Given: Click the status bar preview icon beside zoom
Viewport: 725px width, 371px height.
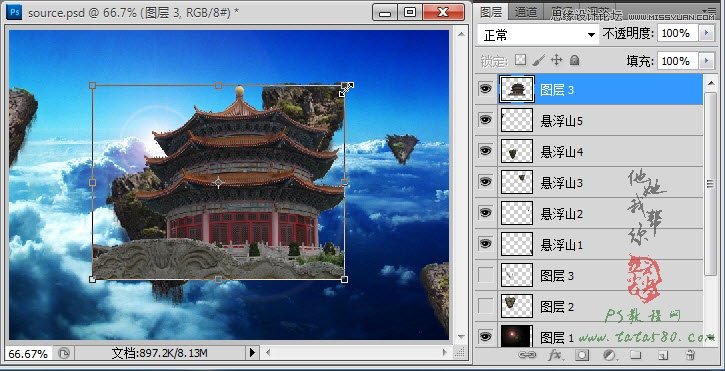Looking at the screenshot, I should click(x=64, y=354).
